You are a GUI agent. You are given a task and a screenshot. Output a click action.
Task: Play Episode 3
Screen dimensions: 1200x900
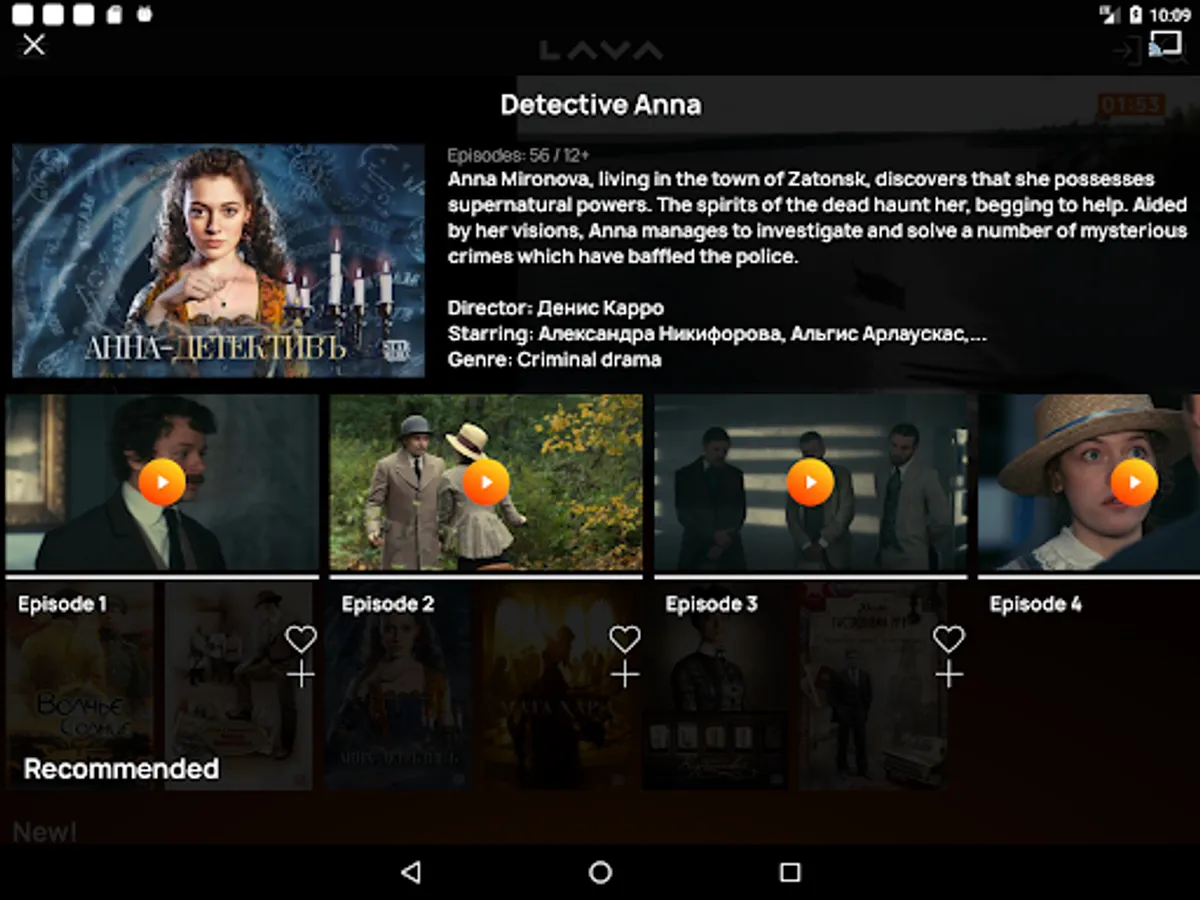point(810,482)
